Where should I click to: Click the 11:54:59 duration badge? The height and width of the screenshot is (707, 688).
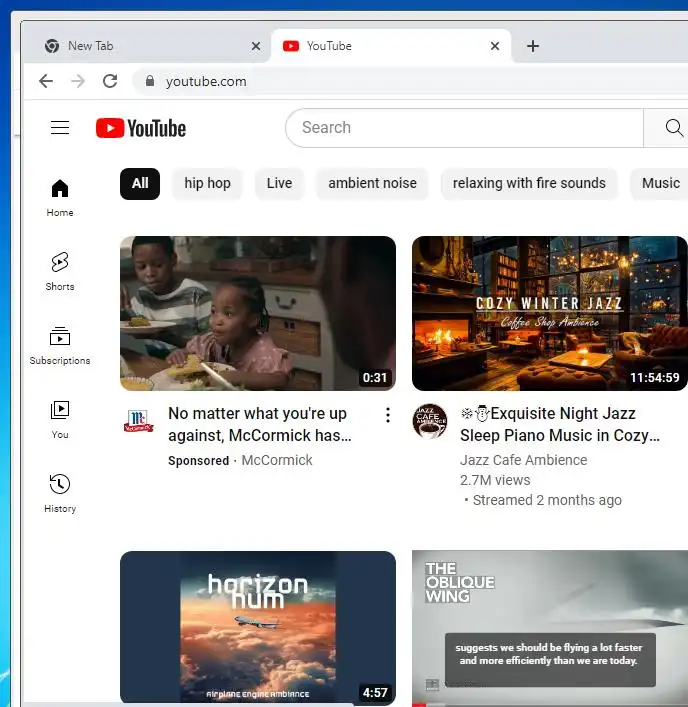click(655, 377)
